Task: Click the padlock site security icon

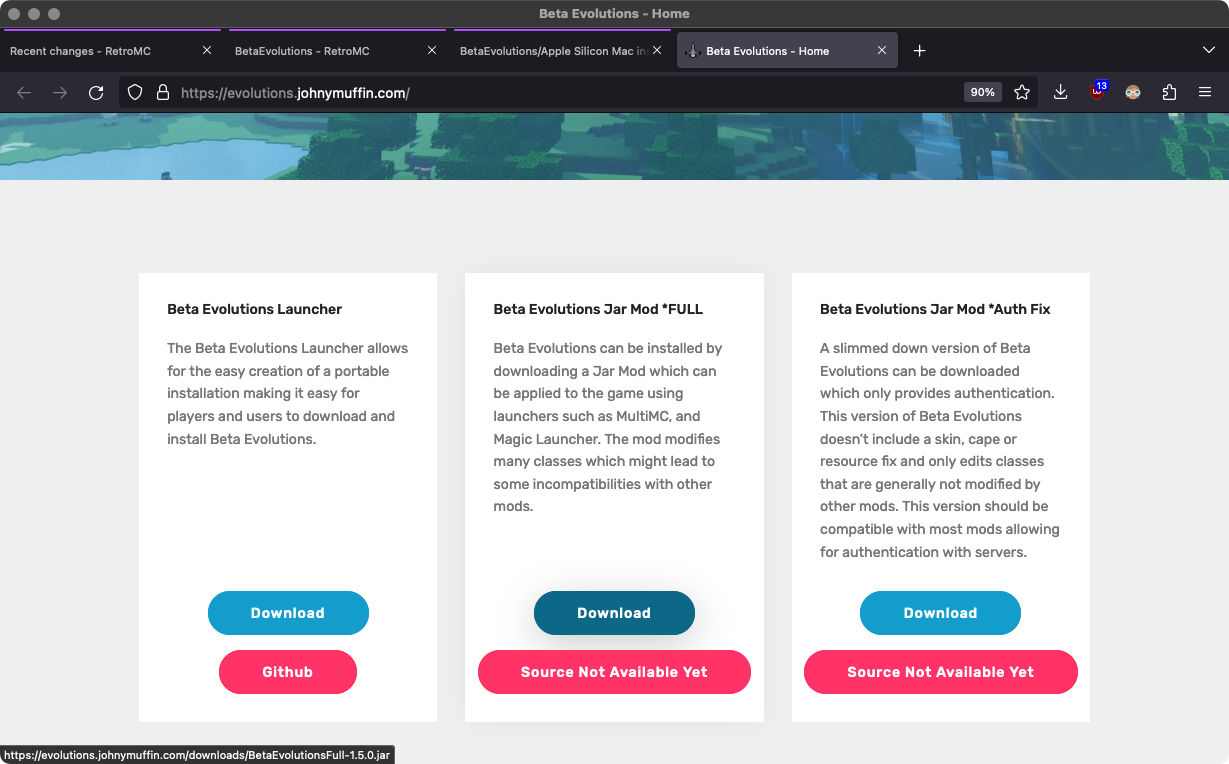Action: [163, 93]
